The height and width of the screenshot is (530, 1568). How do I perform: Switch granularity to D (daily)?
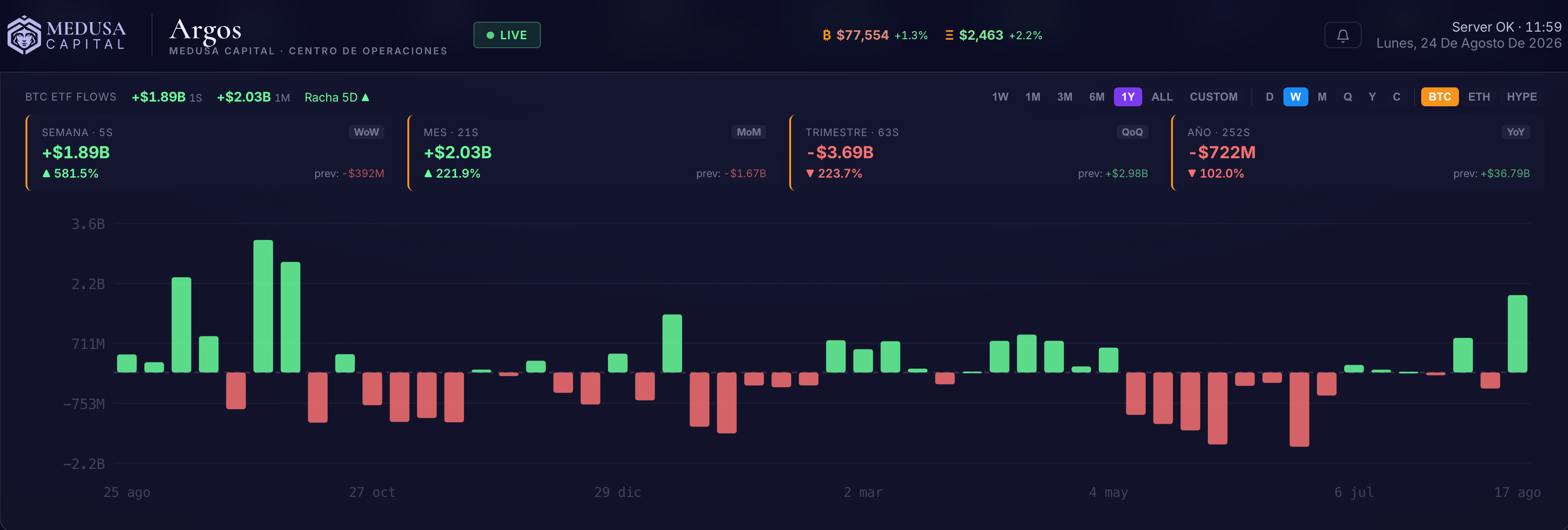click(1269, 97)
